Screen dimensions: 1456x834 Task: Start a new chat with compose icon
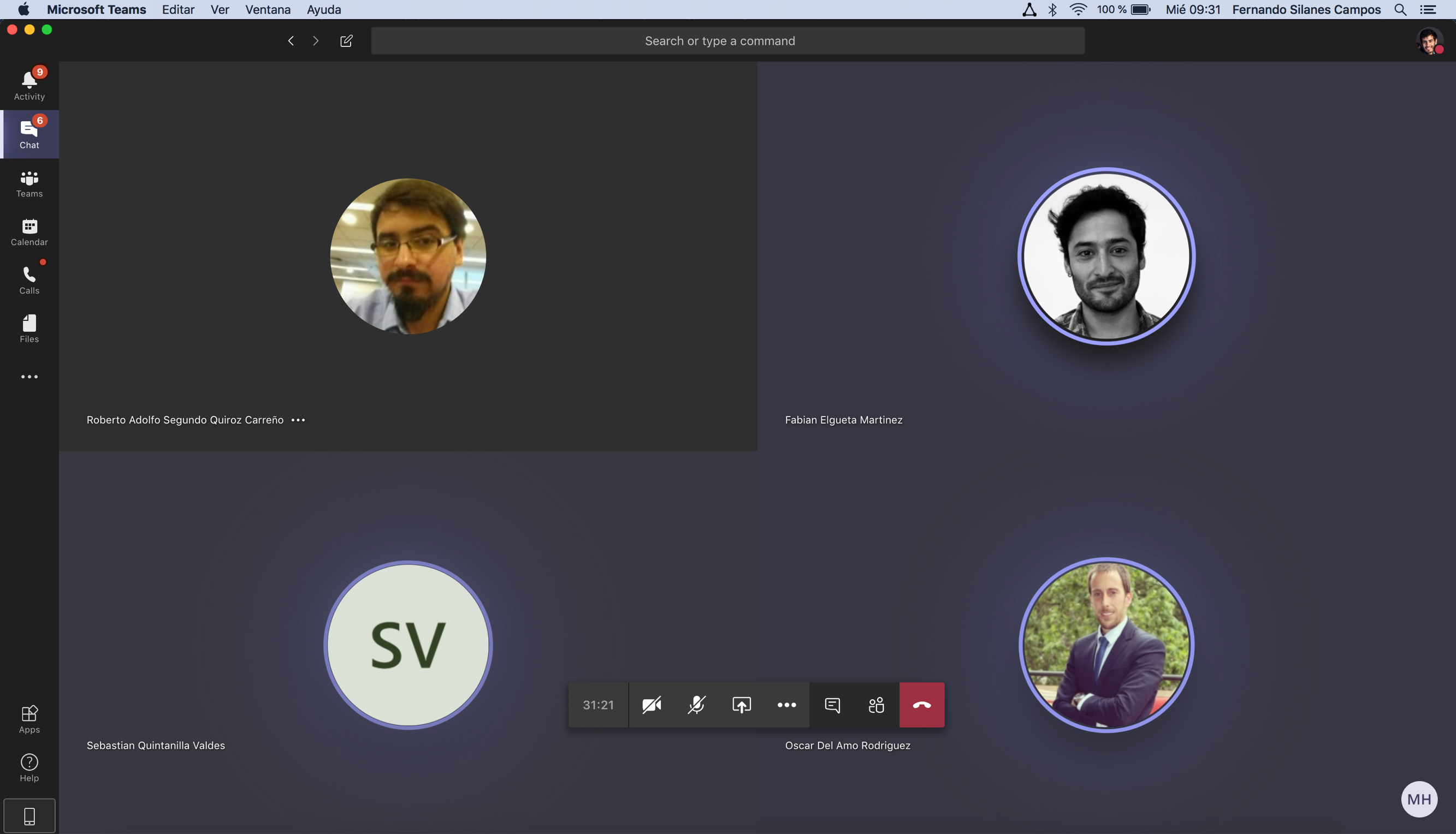(x=346, y=41)
